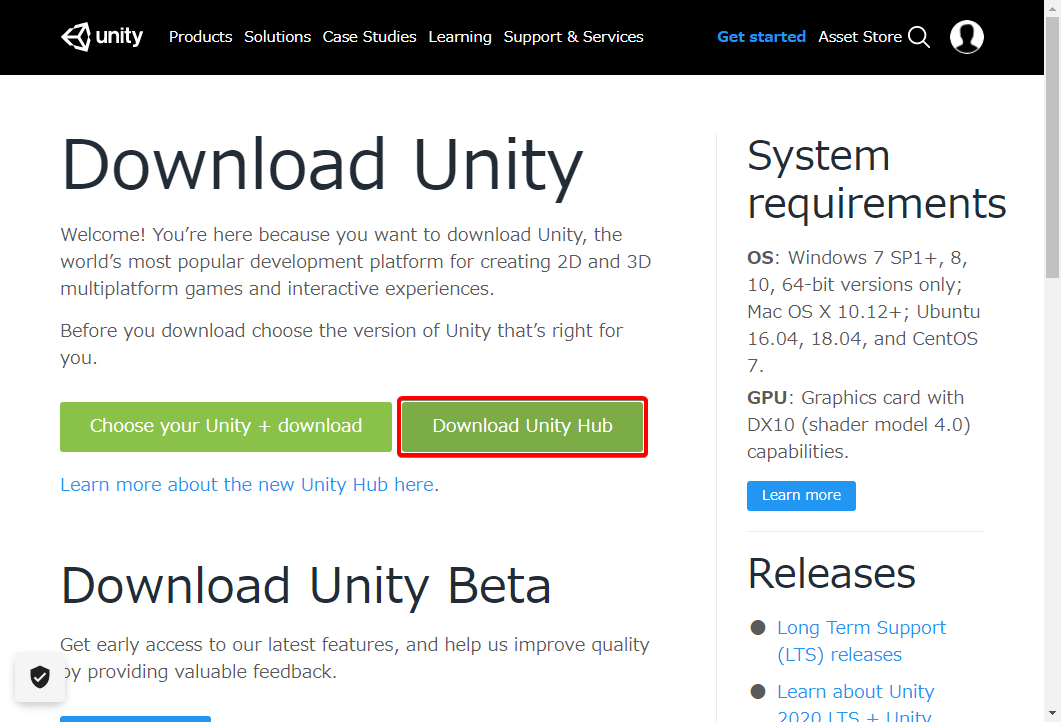Go to the Asset Store
This screenshot has height=722, width=1061.
pyautogui.click(x=860, y=36)
